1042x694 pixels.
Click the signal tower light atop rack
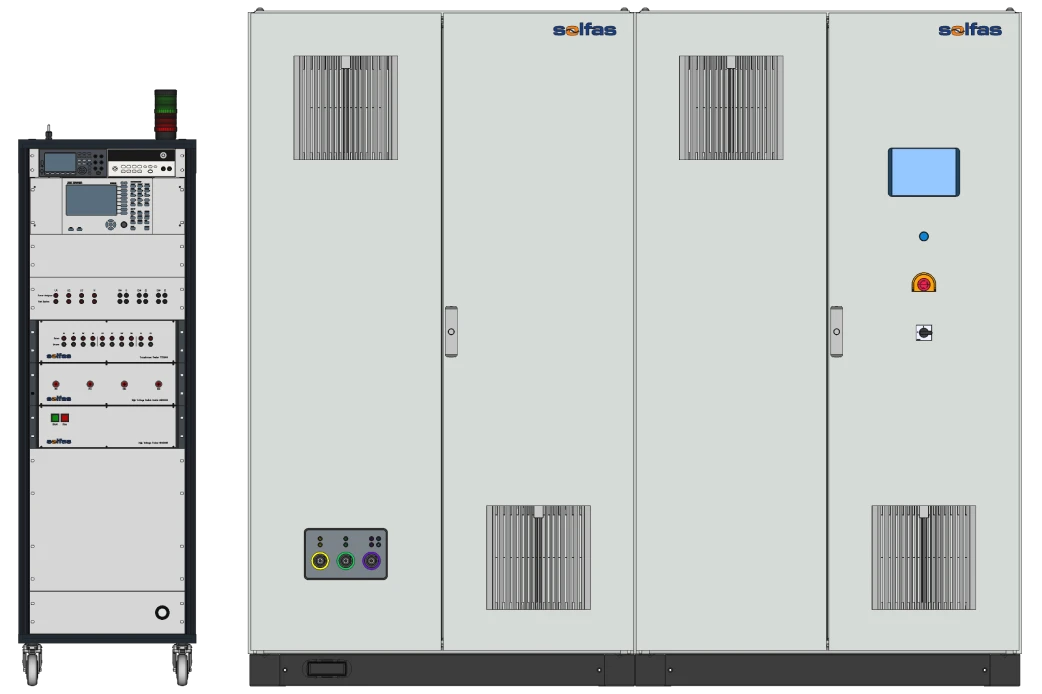coord(165,114)
